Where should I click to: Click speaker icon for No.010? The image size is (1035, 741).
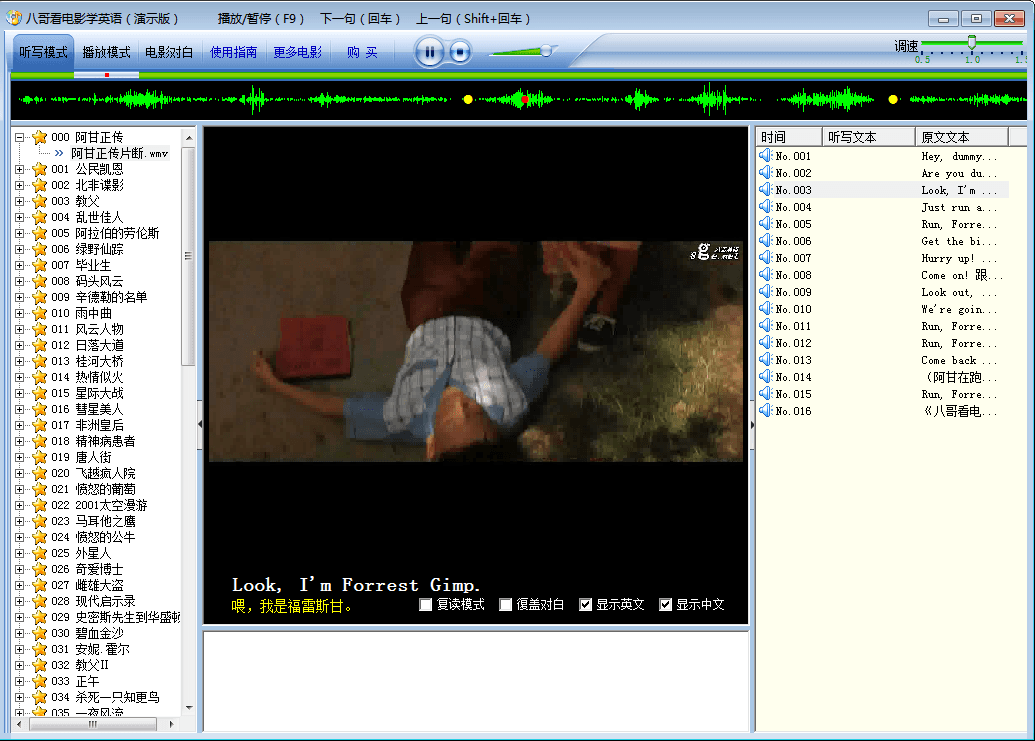click(765, 309)
